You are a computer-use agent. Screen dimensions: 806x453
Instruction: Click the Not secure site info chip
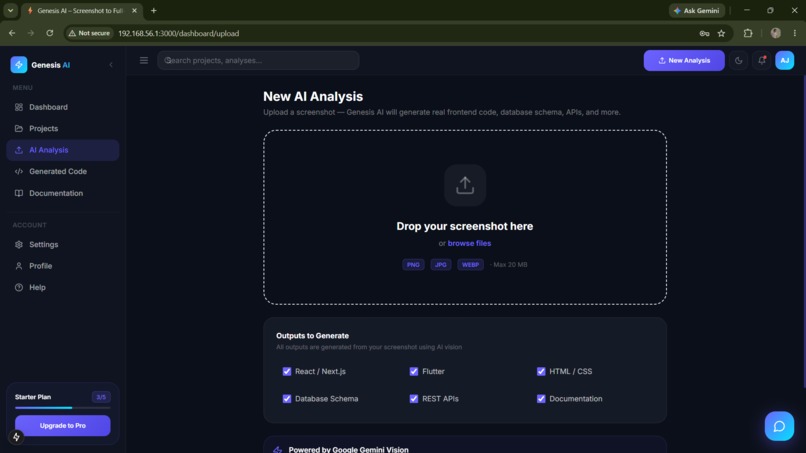[x=89, y=33]
